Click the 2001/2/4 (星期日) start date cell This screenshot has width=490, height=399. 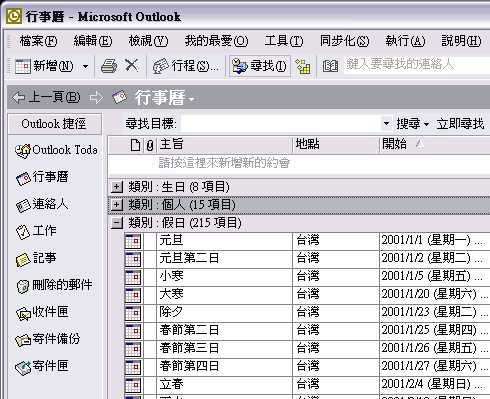pyautogui.click(x=435, y=384)
